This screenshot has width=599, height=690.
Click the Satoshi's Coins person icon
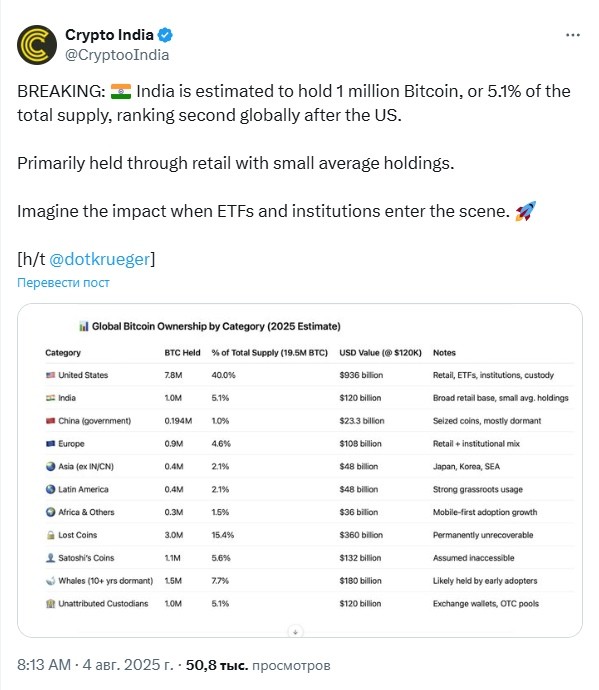coord(51,558)
